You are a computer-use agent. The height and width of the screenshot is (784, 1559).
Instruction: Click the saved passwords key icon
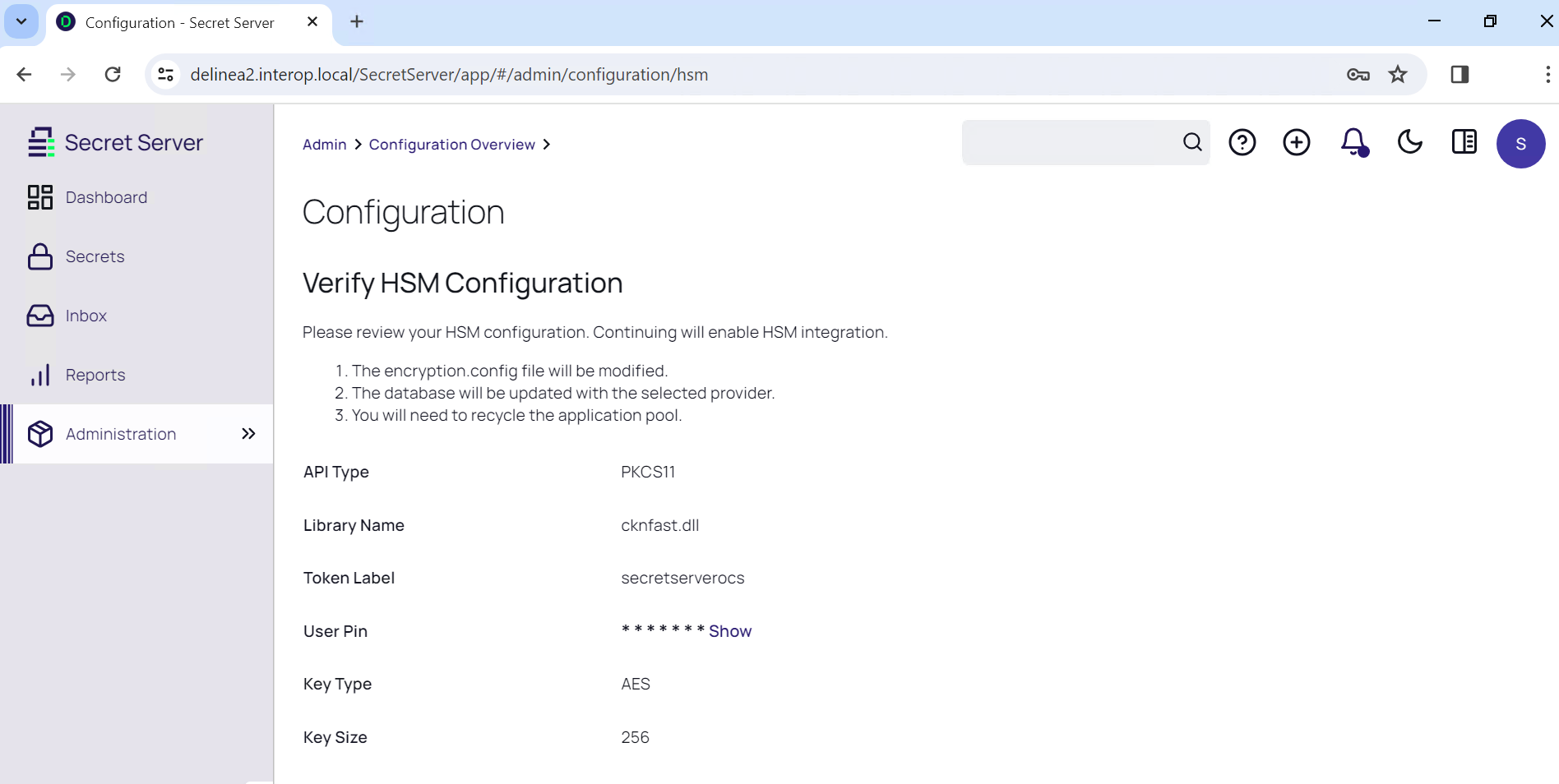1358,75
